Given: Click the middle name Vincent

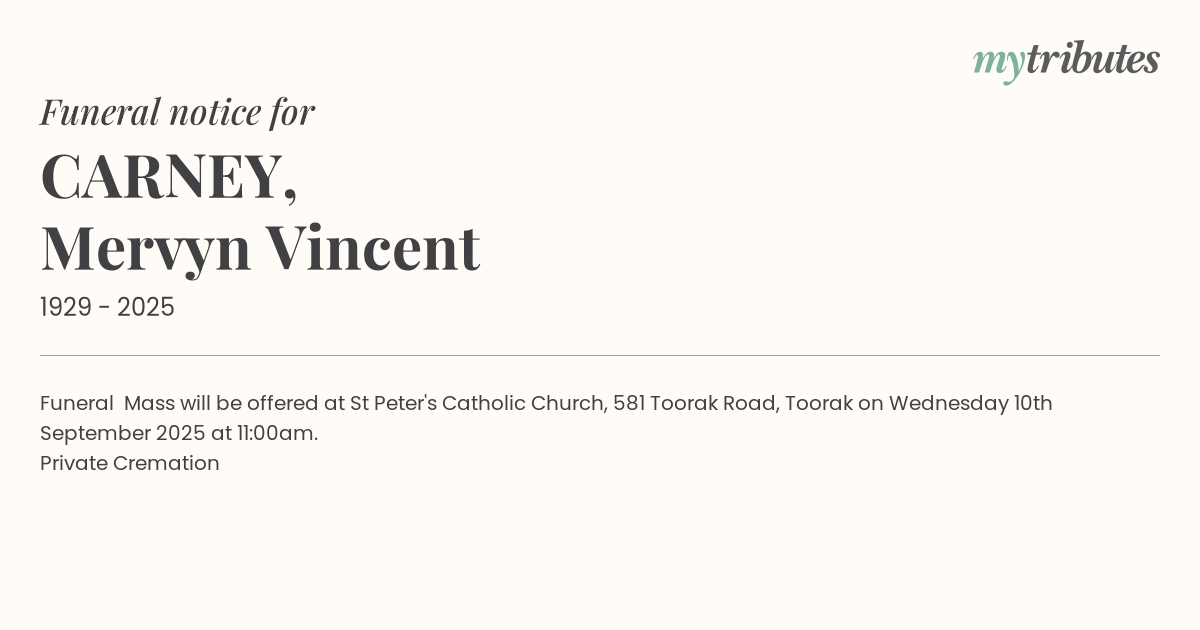Looking at the screenshot, I should coord(372,248).
